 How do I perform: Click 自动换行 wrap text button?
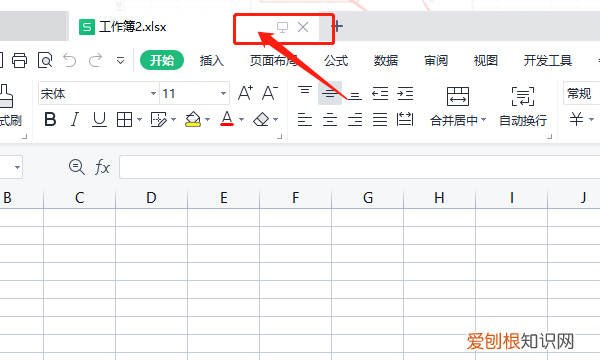[523, 106]
